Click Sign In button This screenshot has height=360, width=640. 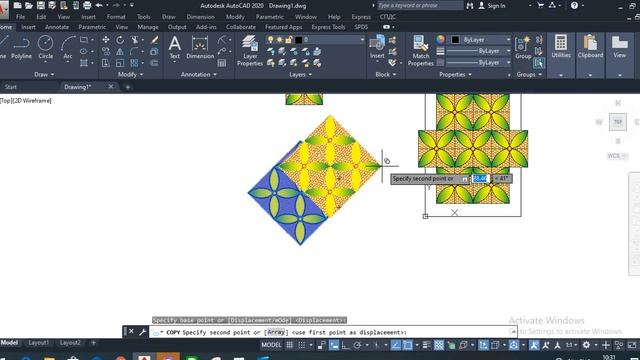[492, 6]
